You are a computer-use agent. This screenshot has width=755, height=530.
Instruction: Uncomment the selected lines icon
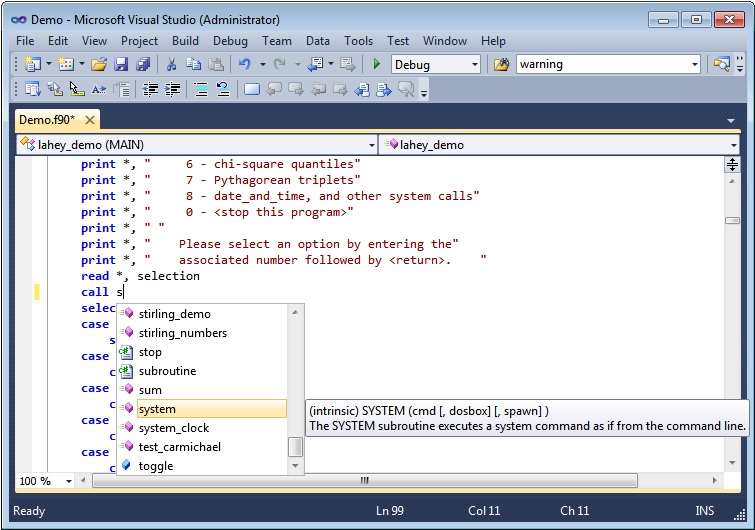(x=223, y=90)
